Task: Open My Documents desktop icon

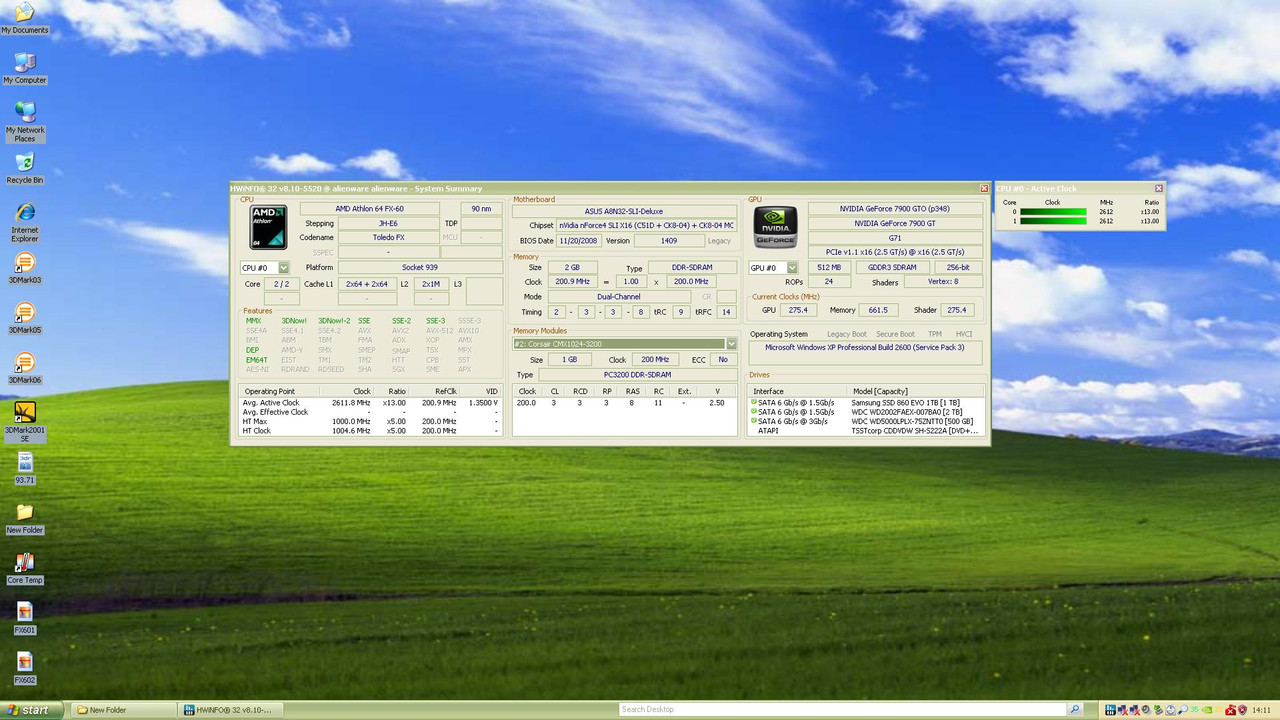Action: tap(24, 18)
